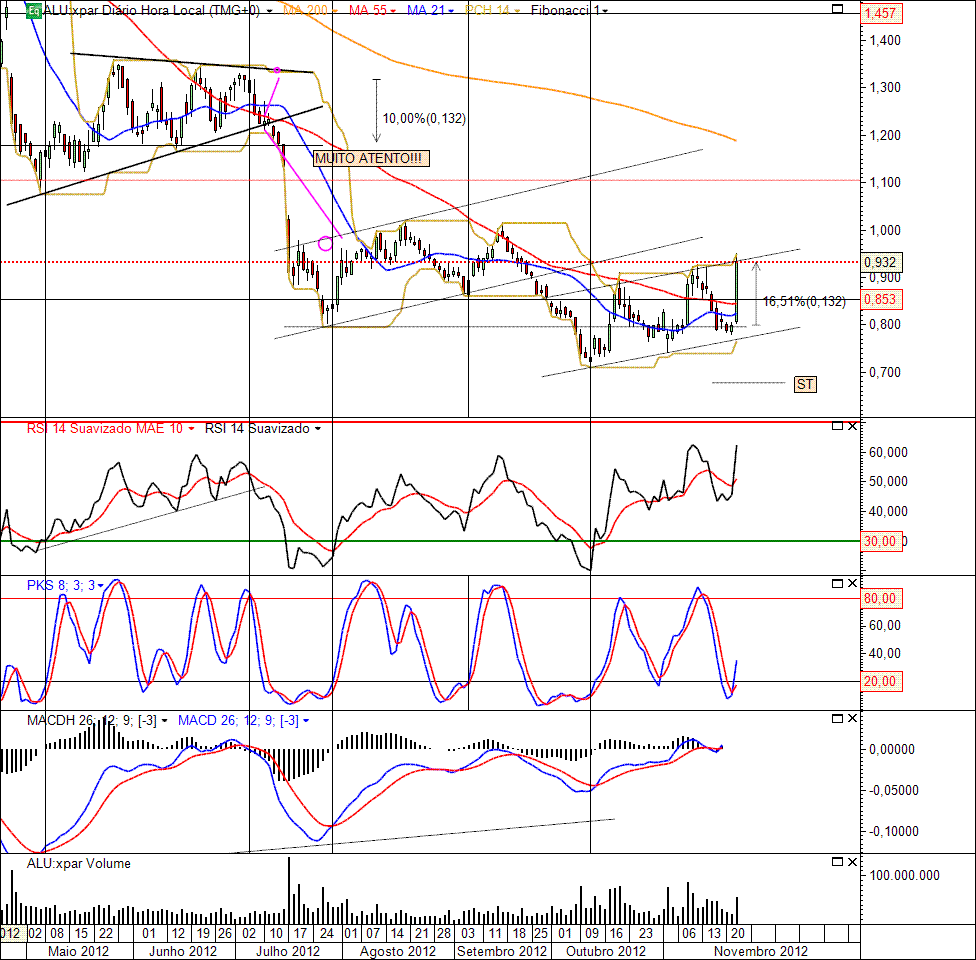Maximize the MACD indicator panel

(x=838, y=718)
